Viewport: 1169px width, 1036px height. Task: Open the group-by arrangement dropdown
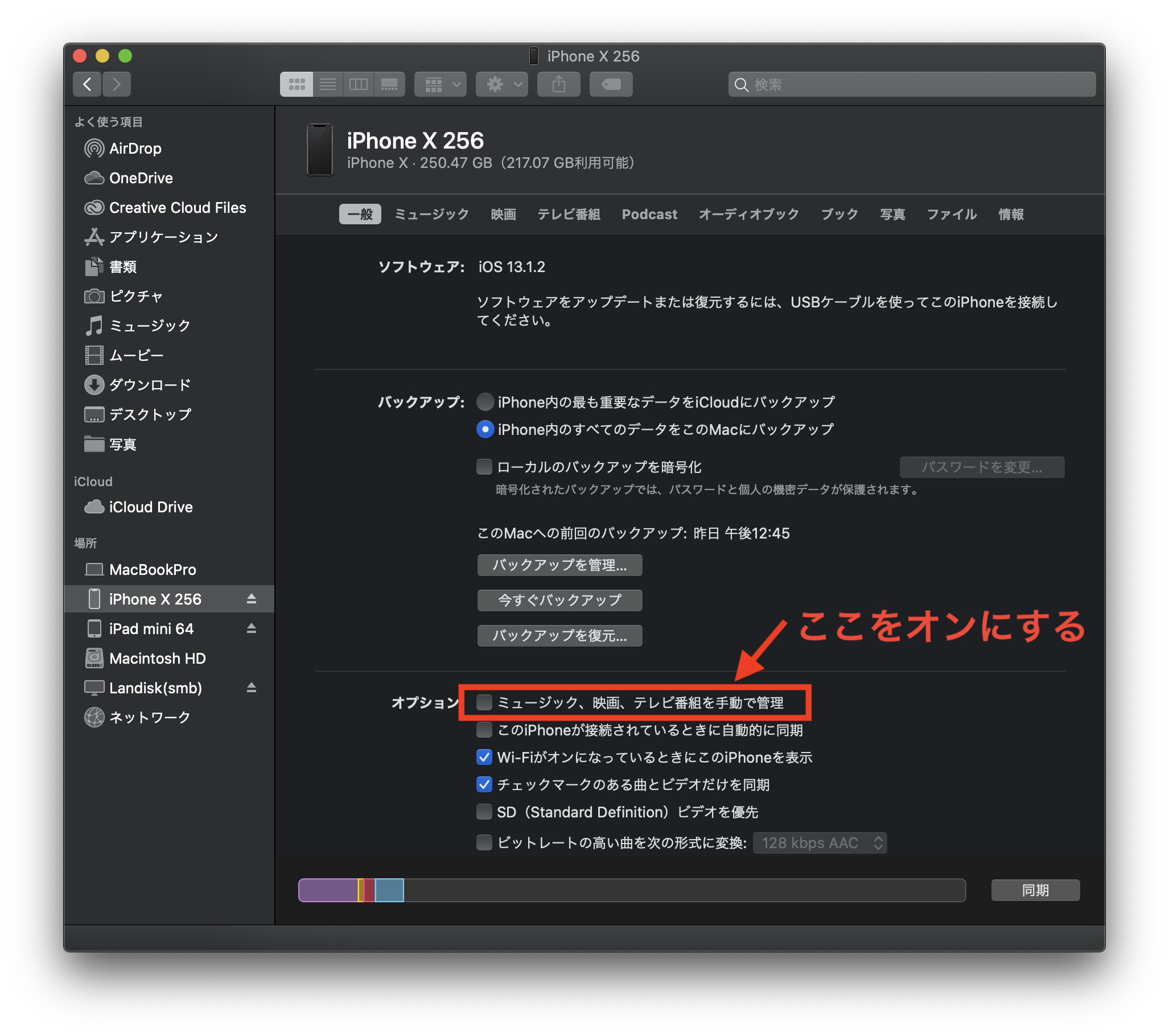click(441, 85)
